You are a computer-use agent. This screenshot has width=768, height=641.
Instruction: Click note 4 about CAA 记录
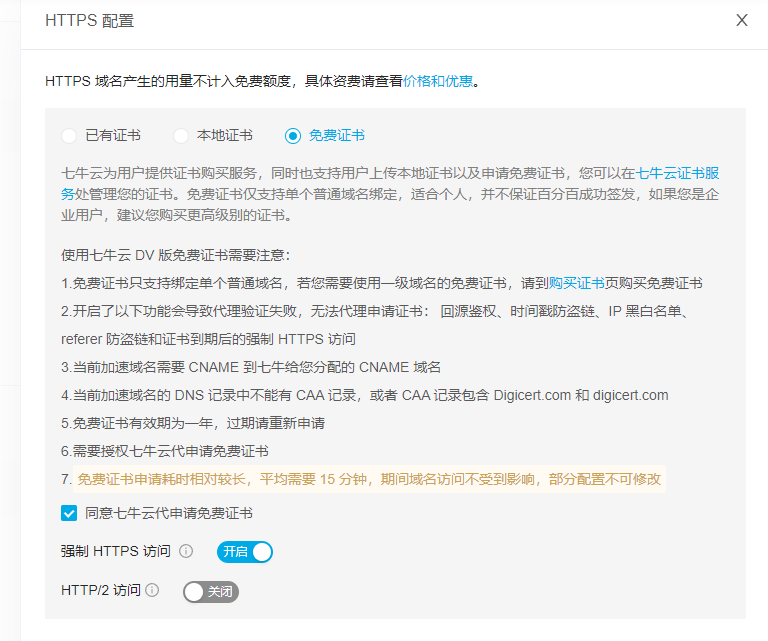point(365,395)
